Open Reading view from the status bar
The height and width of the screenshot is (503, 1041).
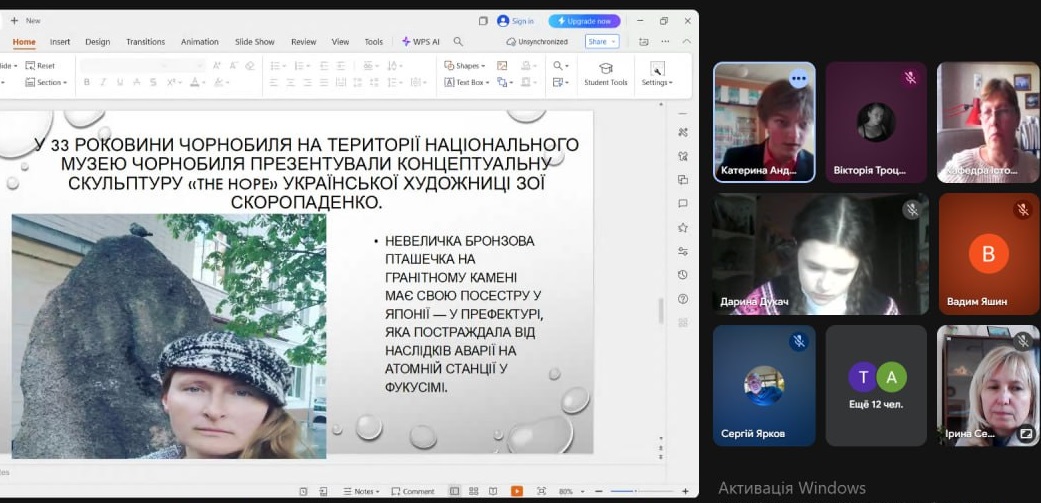[x=491, y=491]
